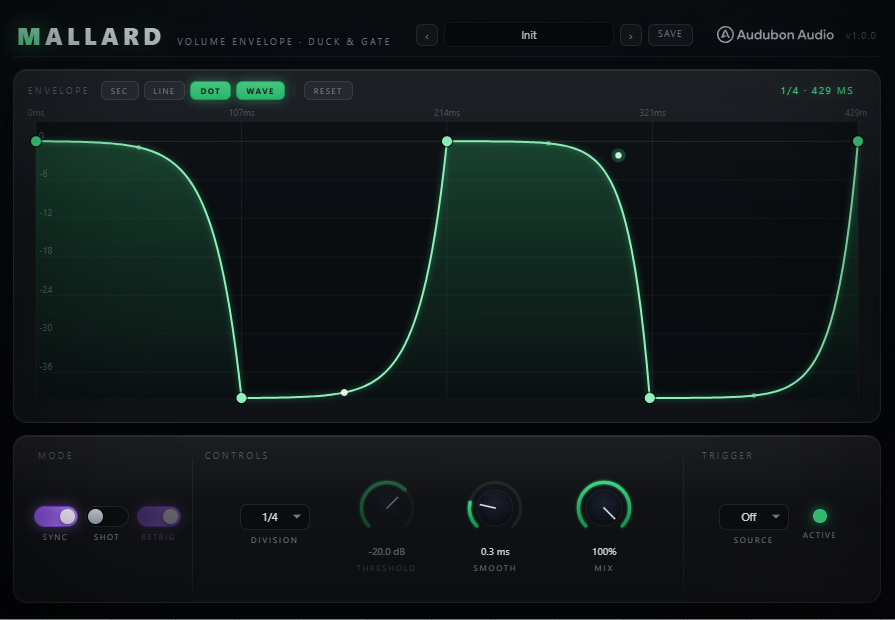This screenshot has width=895, height=620.
Task: Click the Audubon Audio logo
Action: tap(775, 35)
